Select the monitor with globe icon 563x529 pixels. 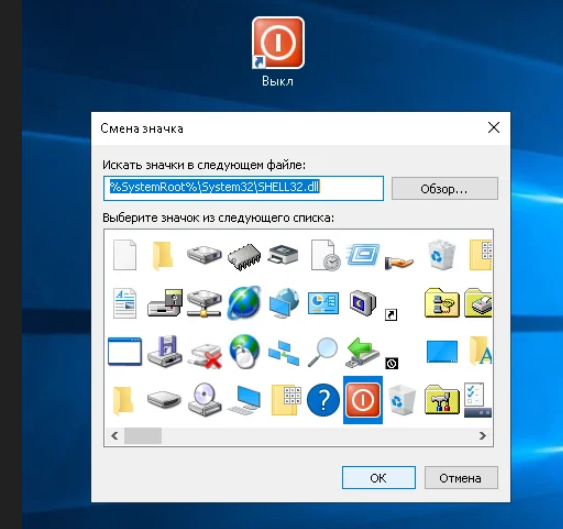click(x=284, y=303)
